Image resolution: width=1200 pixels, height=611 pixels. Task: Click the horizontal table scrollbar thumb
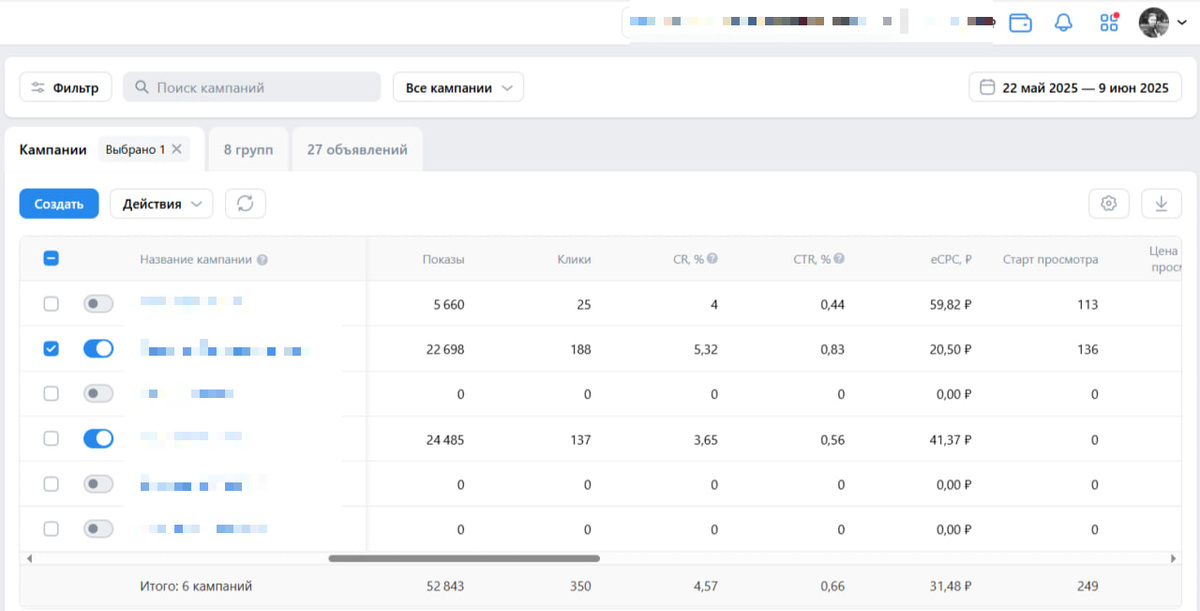[x=464, y=558]
